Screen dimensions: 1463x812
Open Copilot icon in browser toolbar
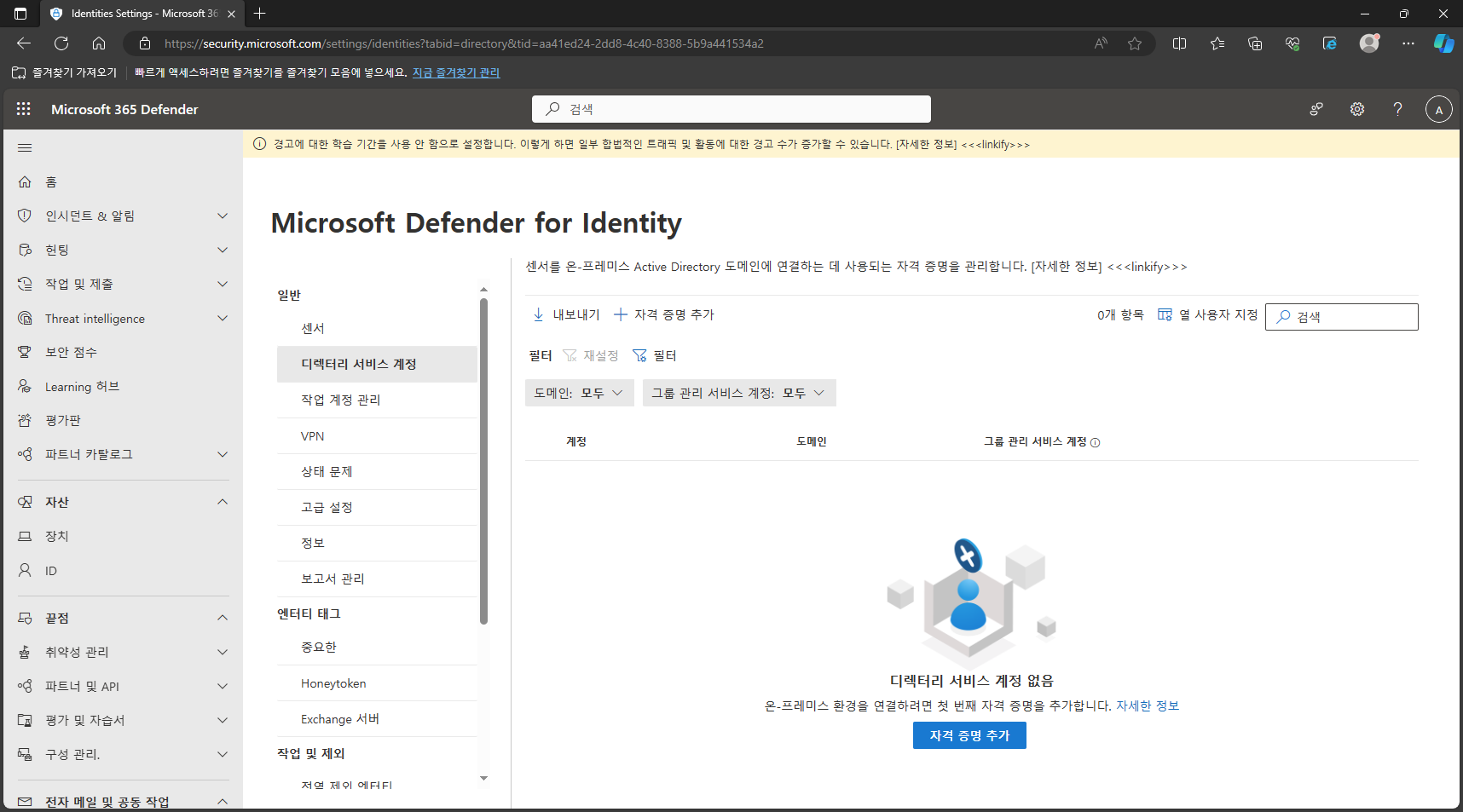[x=1443, y=43]
